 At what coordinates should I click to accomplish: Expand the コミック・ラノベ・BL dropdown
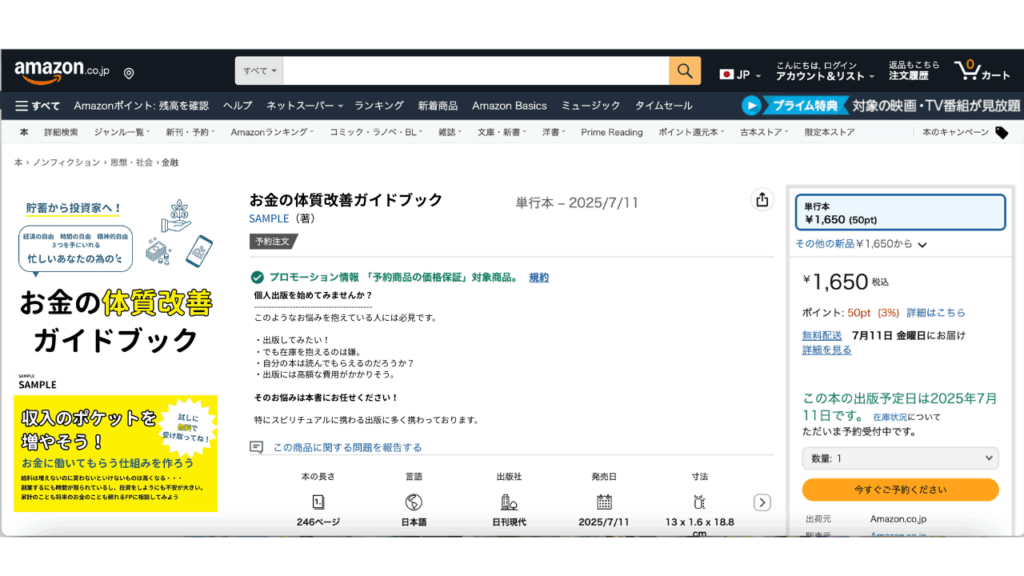click(x=376, y=132)
